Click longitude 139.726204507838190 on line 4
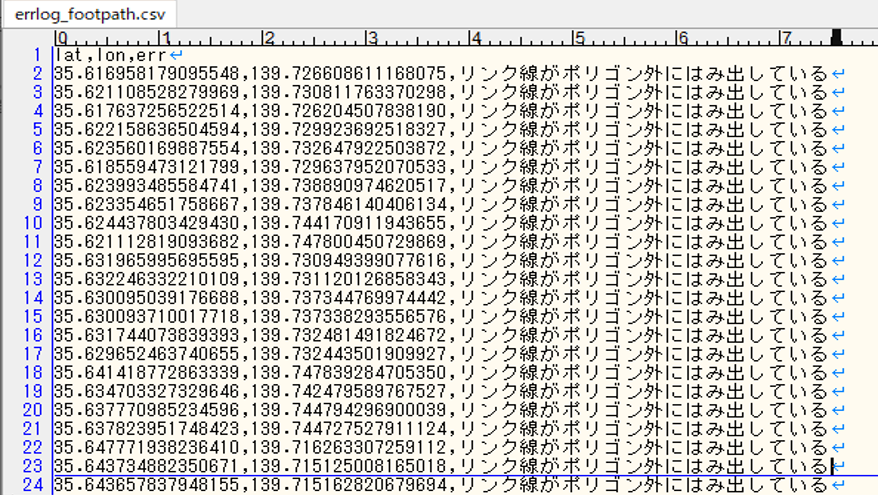 [348, 111]
